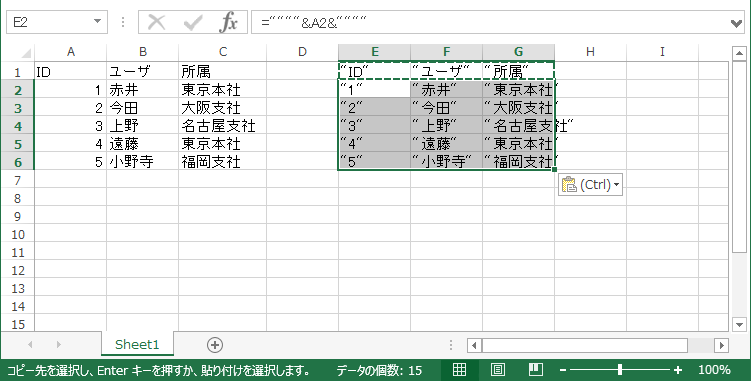The height and width of the screenshot is (381, 751).
Task: Click the zoom in plus button
Action: click(678, 370)
